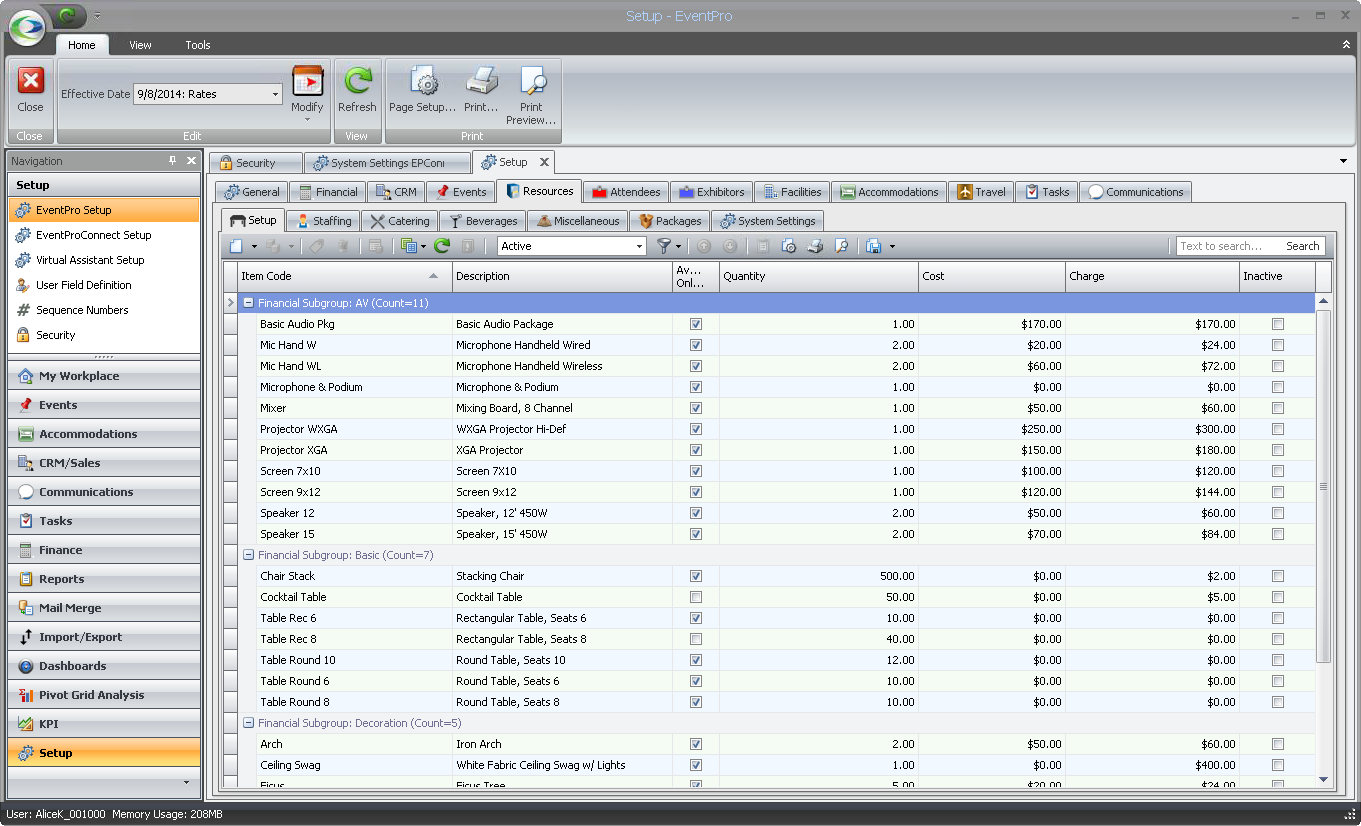The height and width of the screenshot is (826, 1361).
Task: Switch to the System Settings EPConnect document tab
Action: pos(387,163)
